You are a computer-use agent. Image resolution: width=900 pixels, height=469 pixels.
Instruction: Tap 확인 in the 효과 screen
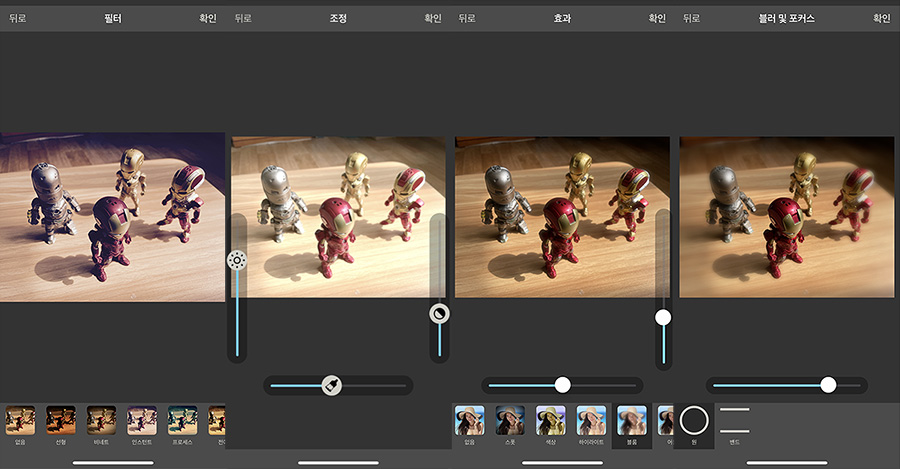tap(657, 18)
